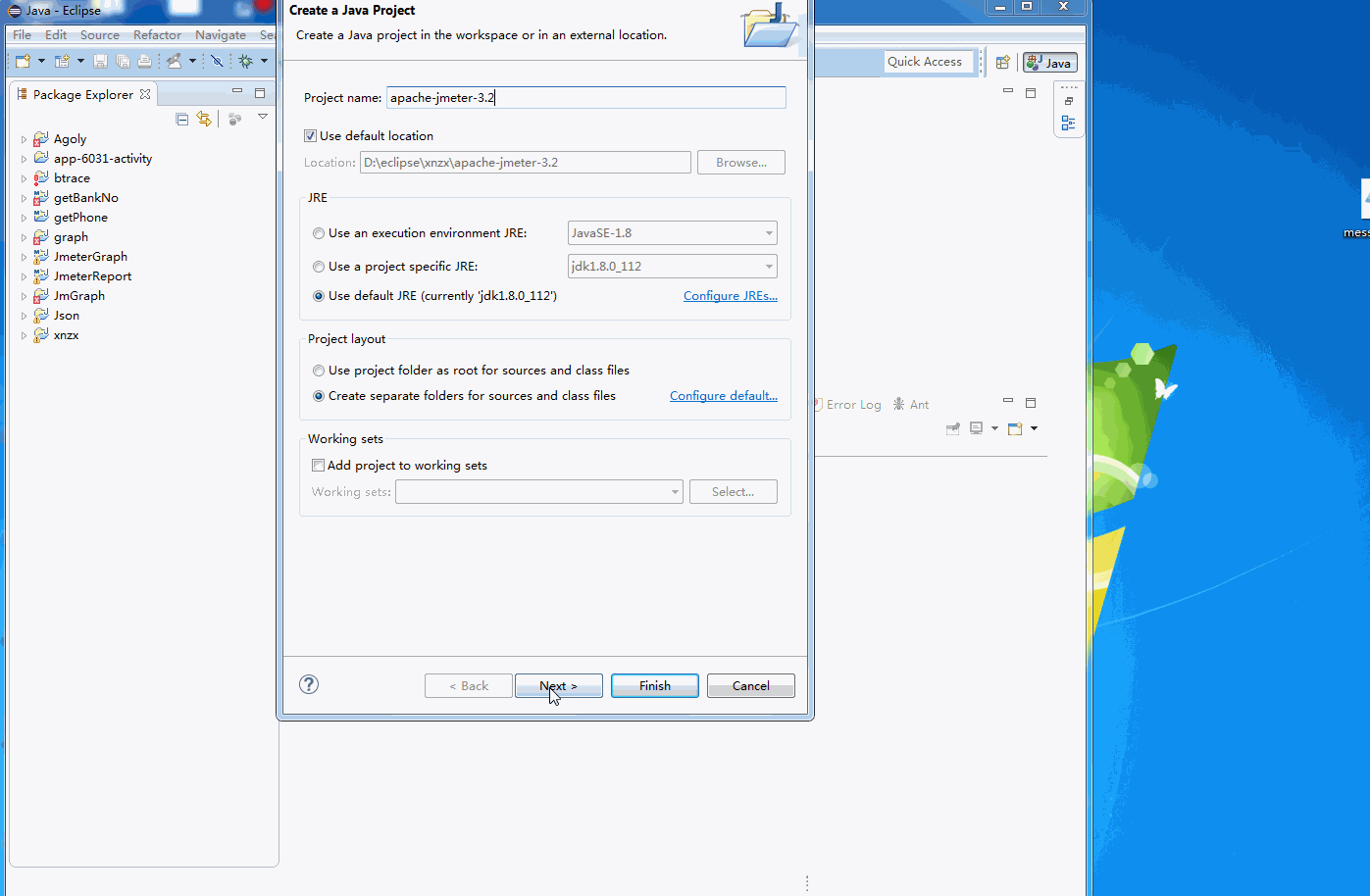Open the JavaSE-1.8 execution environment dropdown
This screenshot has height=896, width=1370.
(673, 233)
